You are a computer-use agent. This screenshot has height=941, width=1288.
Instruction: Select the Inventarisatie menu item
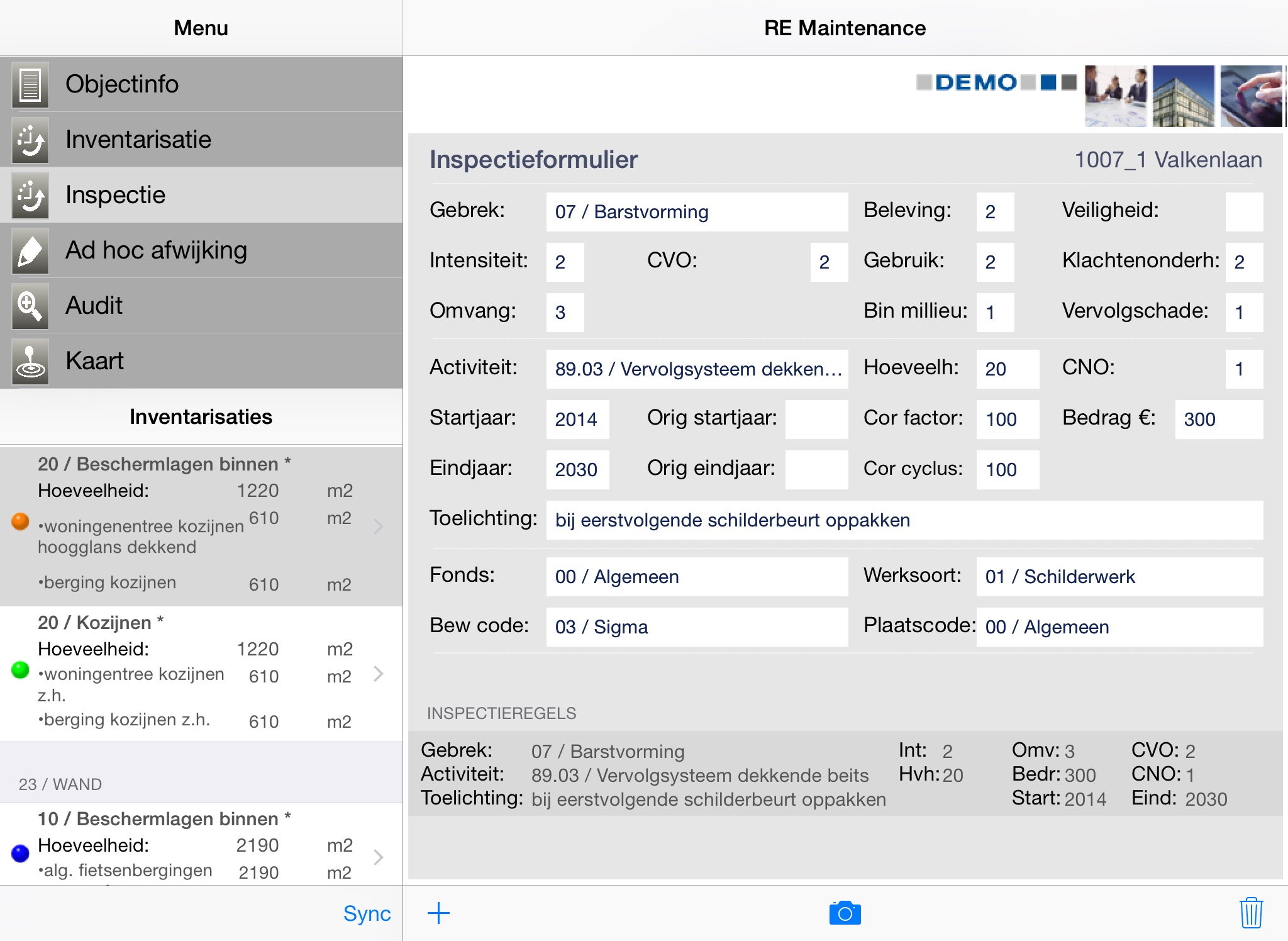(x=201, y=140)
